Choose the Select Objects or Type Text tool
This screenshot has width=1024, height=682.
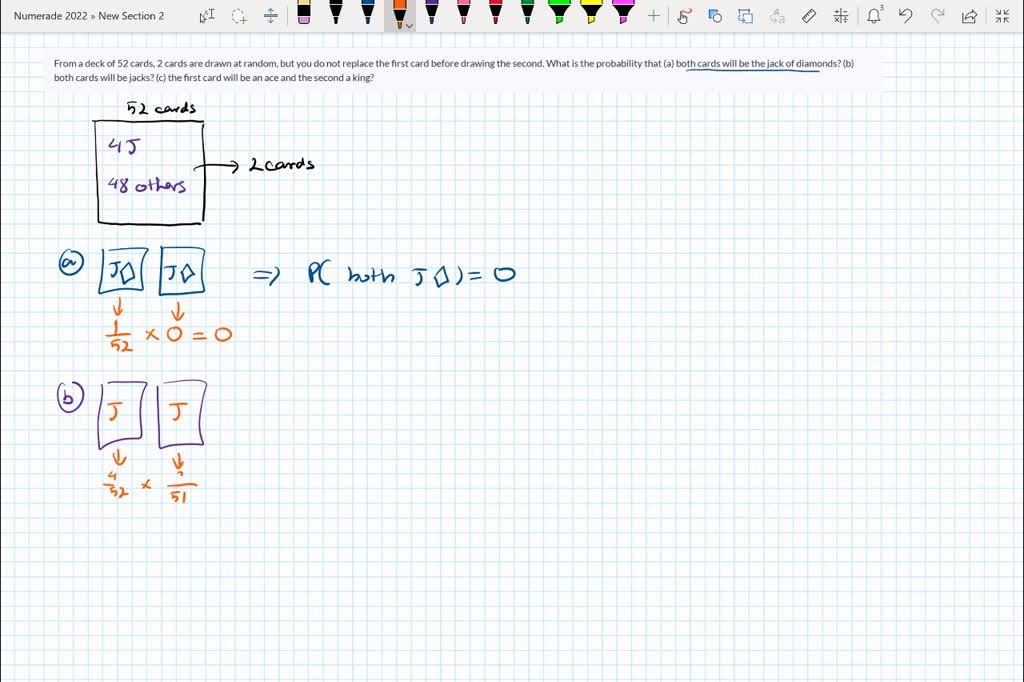pyautogui.click(x=207, y=16)
